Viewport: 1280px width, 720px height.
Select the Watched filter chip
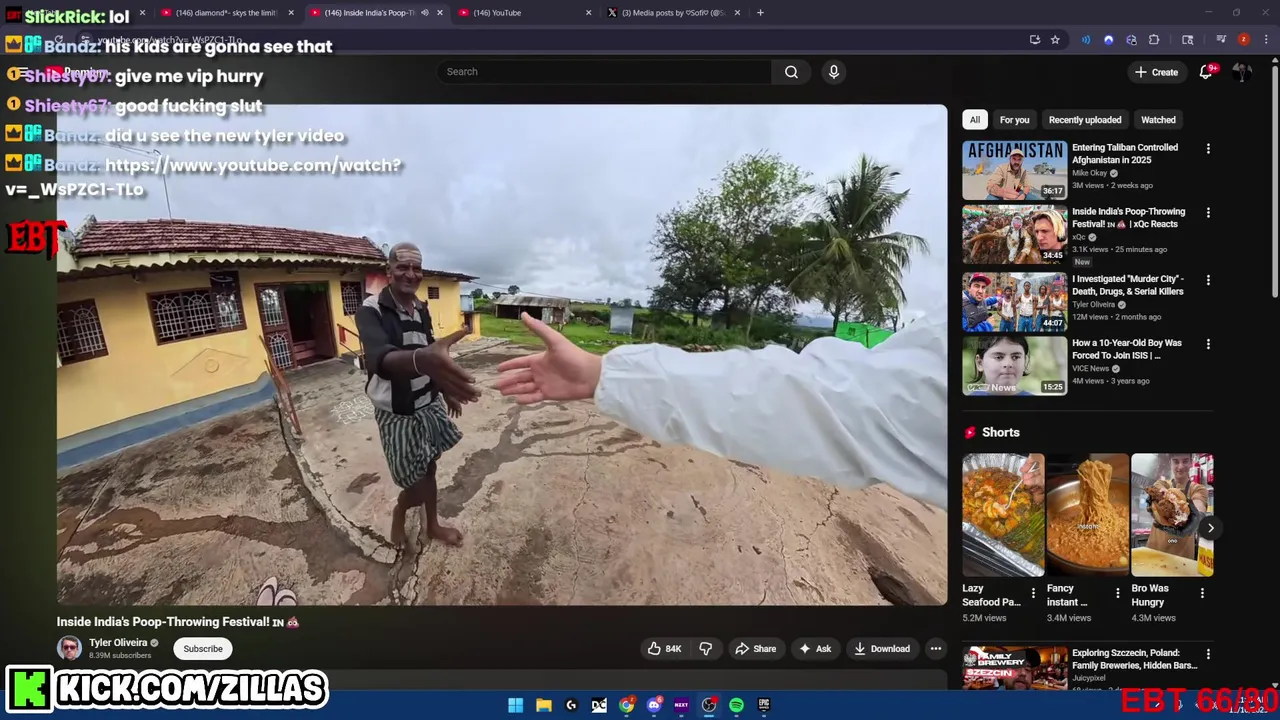point(1158,120)
